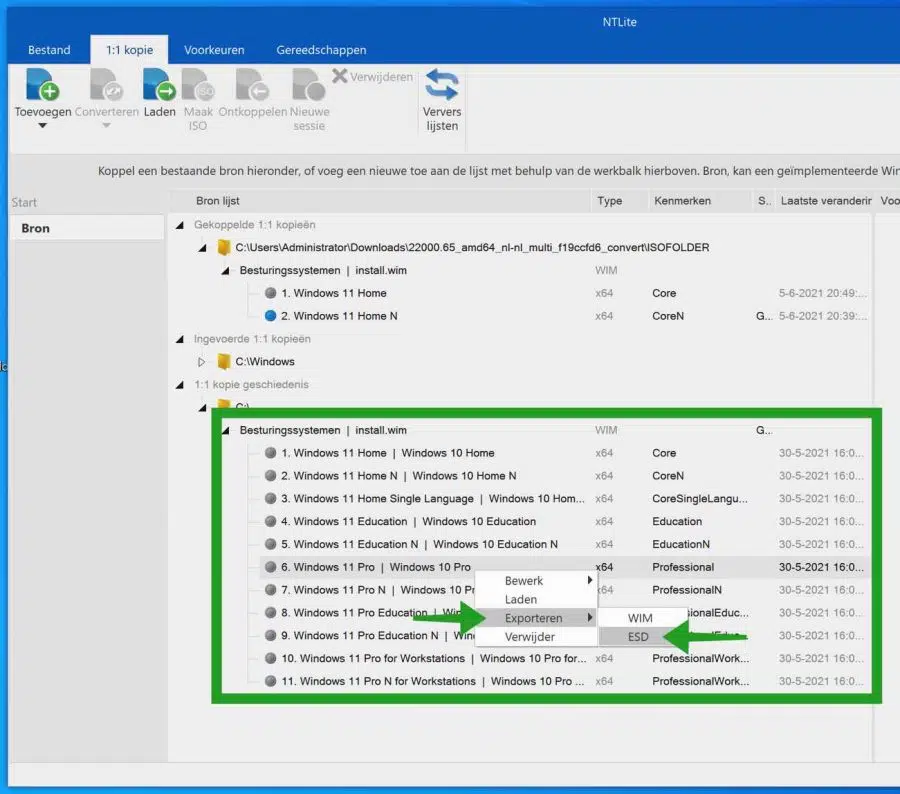Switch to the 1:1 kopie tab
This screenshot has height=794, width=900.
[x=129, y=50]
